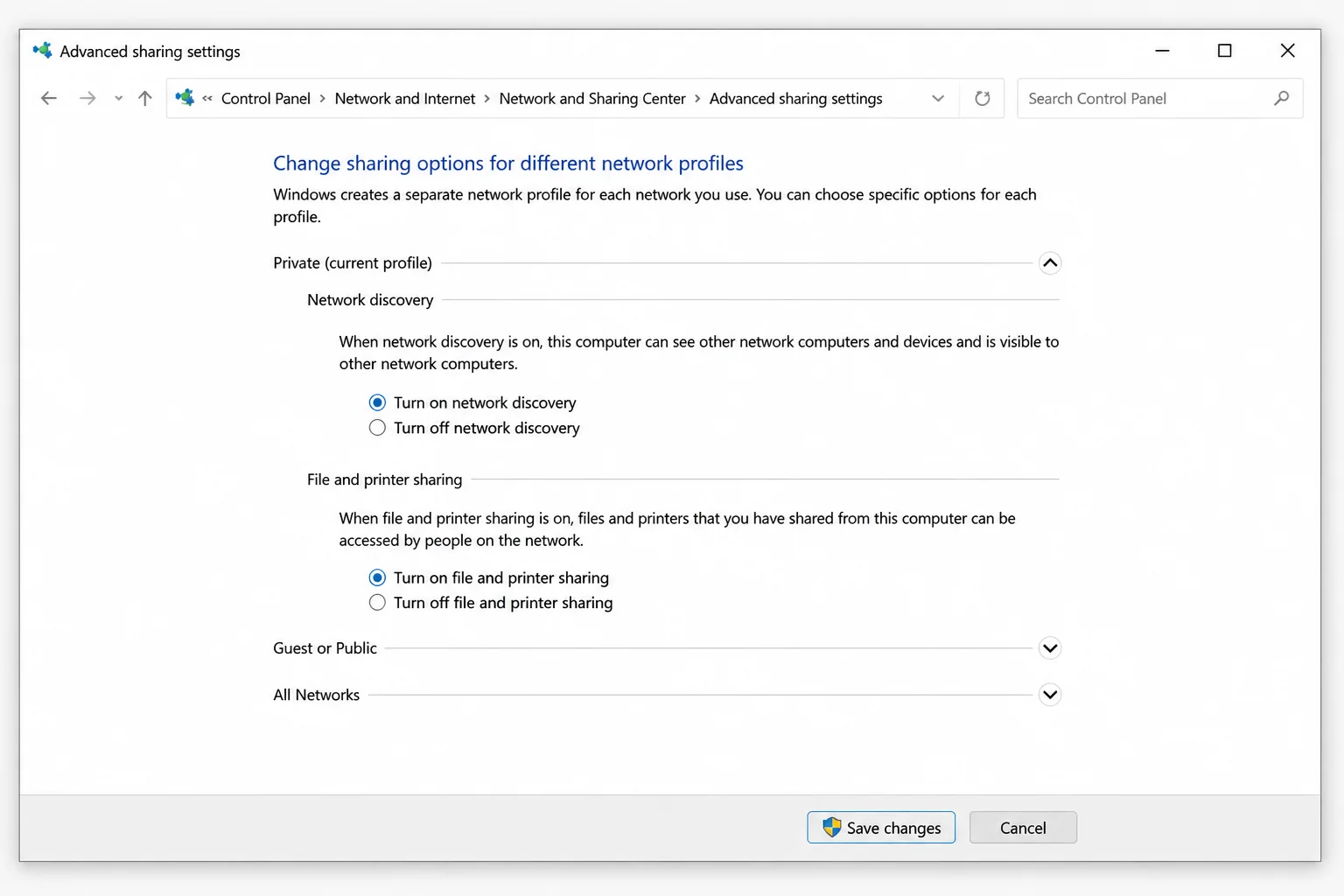
Task: Expand the All Networks section
Action: pyautogui.click(x=1050, y=695)
